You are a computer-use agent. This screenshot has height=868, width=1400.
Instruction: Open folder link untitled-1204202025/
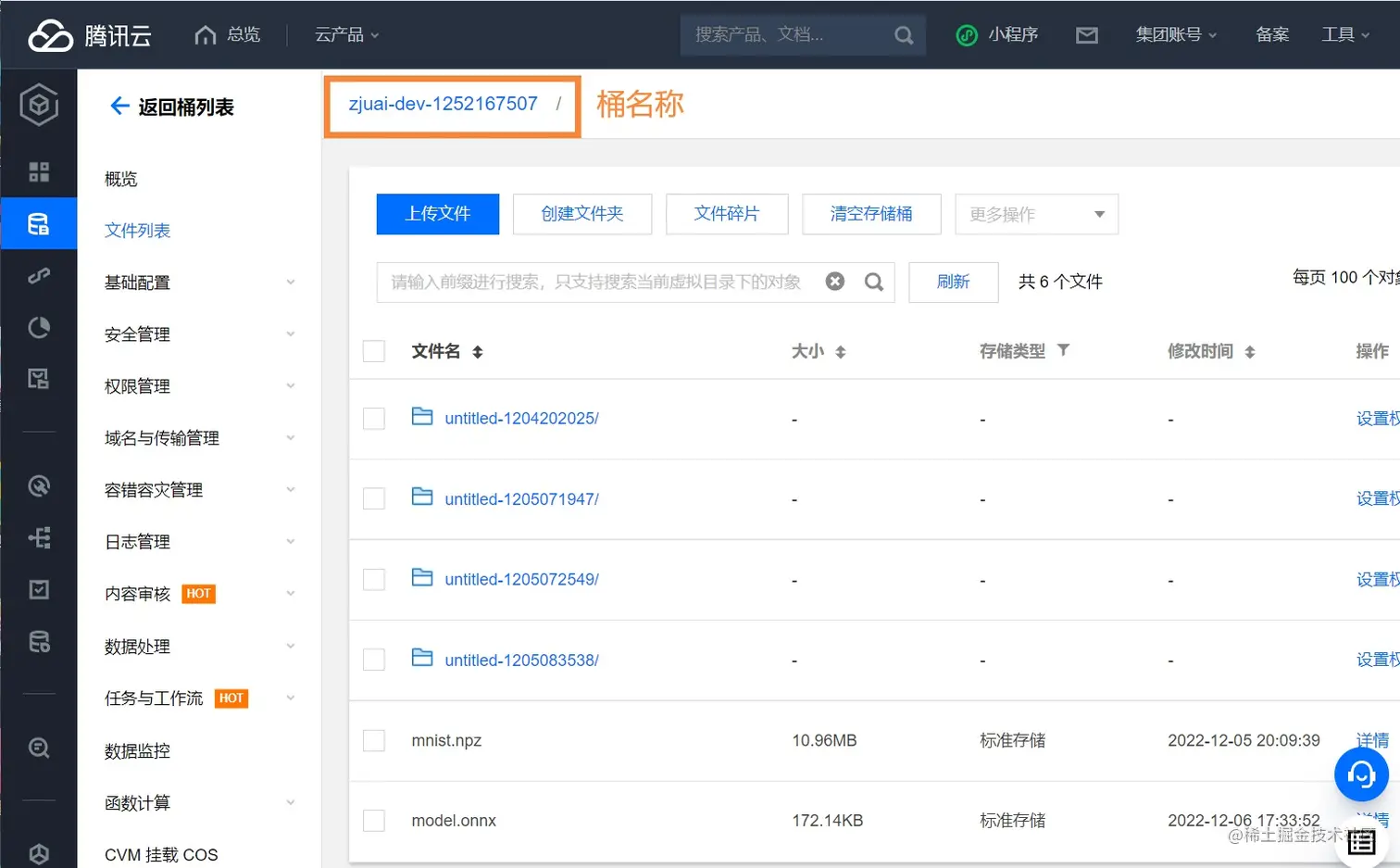pos(522,419)
